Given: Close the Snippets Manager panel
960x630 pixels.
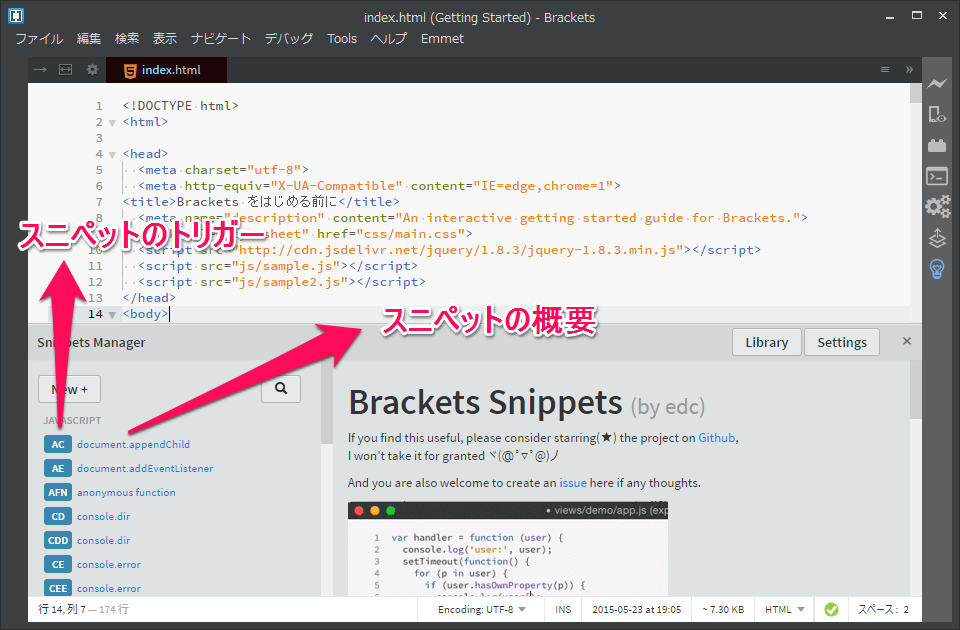Looking at the screenshot, I should tap(907, 341).
